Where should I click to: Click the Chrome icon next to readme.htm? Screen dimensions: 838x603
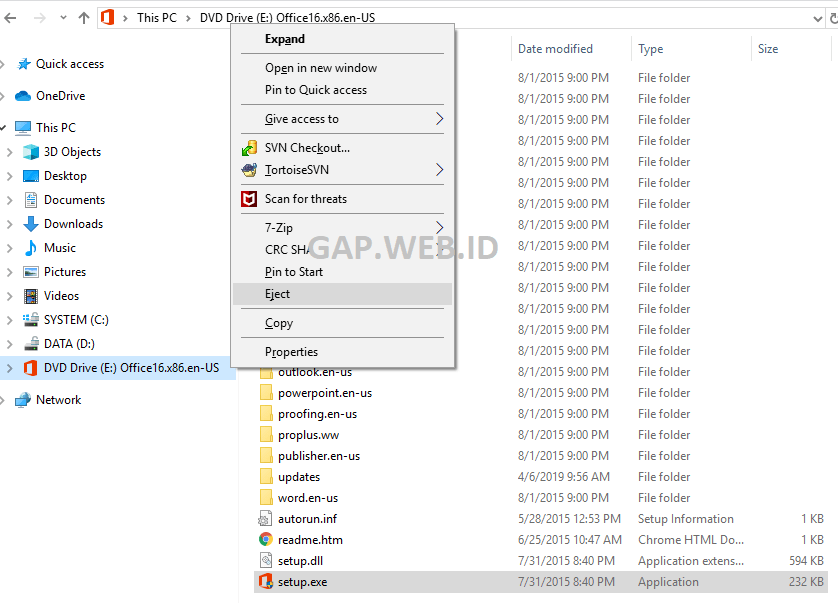tap(266, 539)
